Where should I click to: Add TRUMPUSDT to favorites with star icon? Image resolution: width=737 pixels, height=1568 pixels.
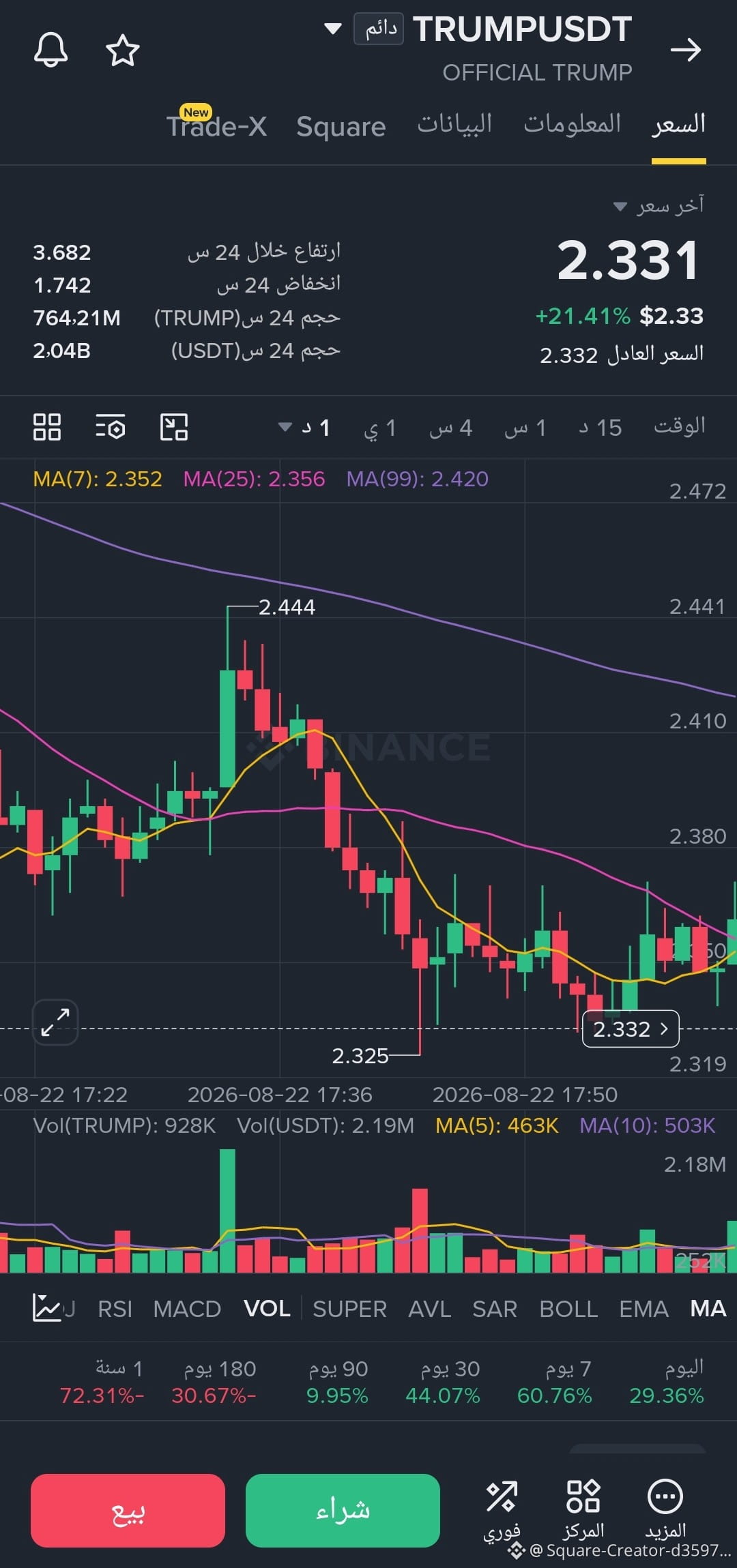tap(123, 50)
